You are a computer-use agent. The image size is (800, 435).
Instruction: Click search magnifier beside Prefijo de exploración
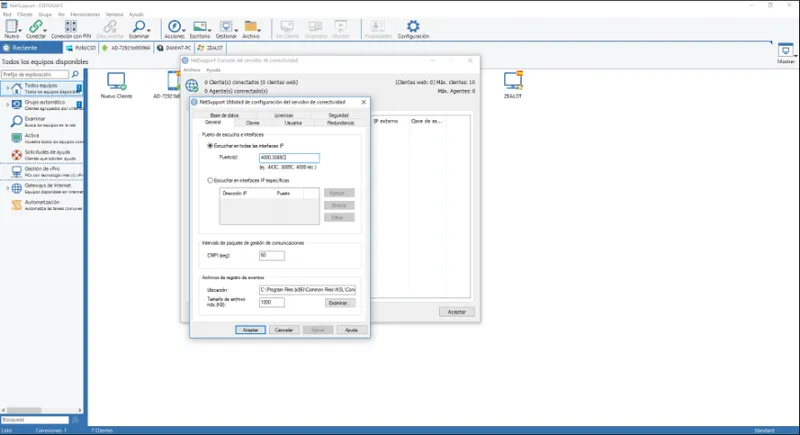click(x=75, y=74)
